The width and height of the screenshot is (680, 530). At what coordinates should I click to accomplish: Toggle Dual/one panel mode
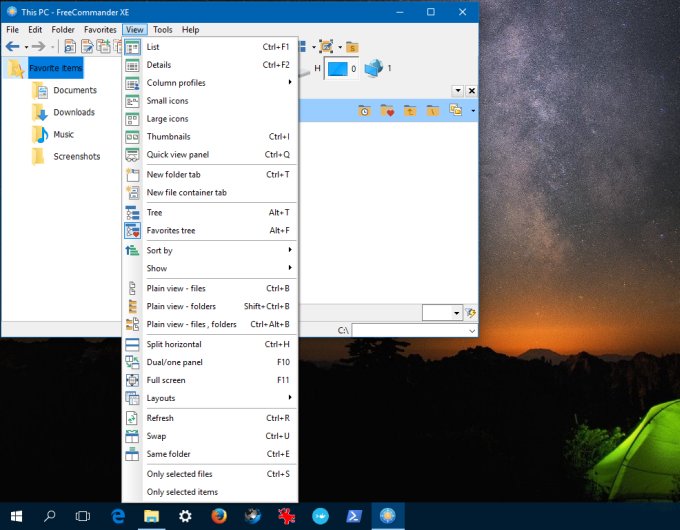tap(173, 362)
